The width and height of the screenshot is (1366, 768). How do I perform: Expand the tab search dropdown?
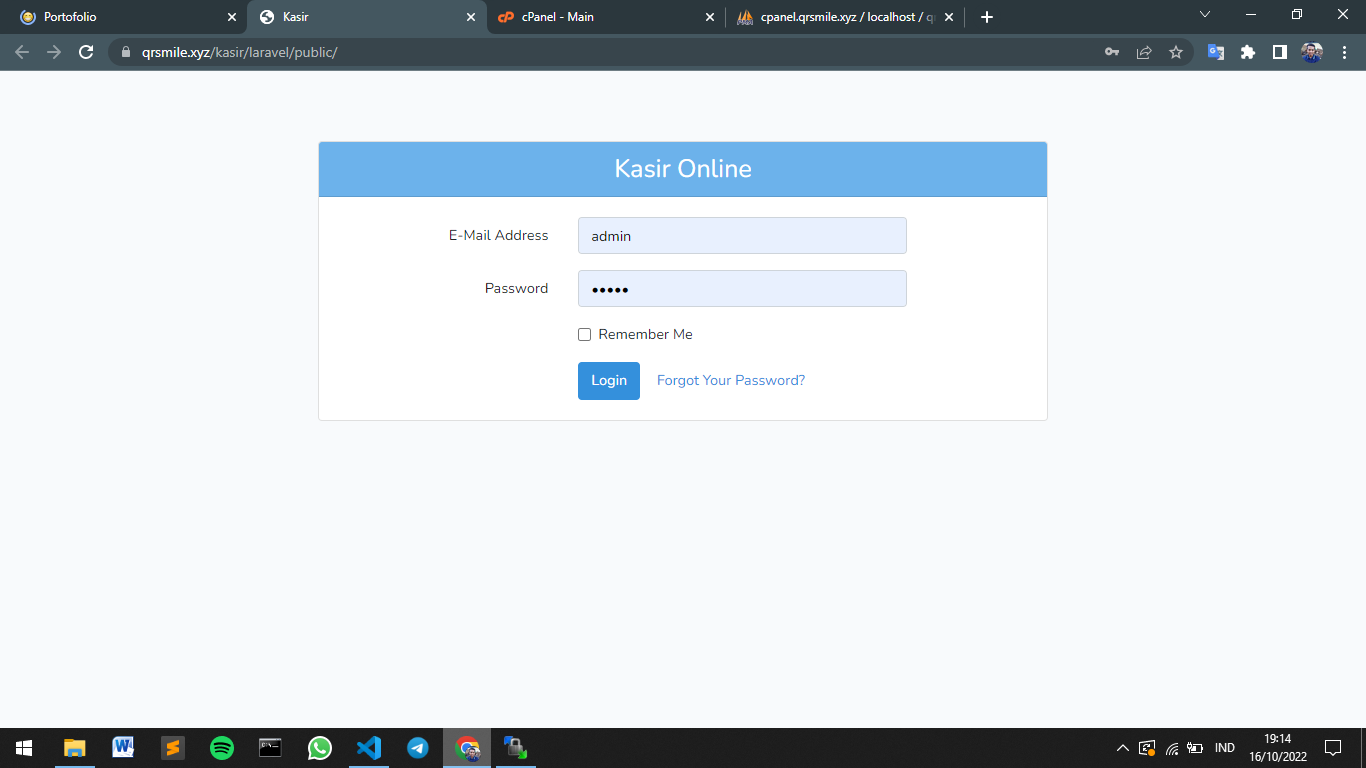click(x=1204, y=15)
